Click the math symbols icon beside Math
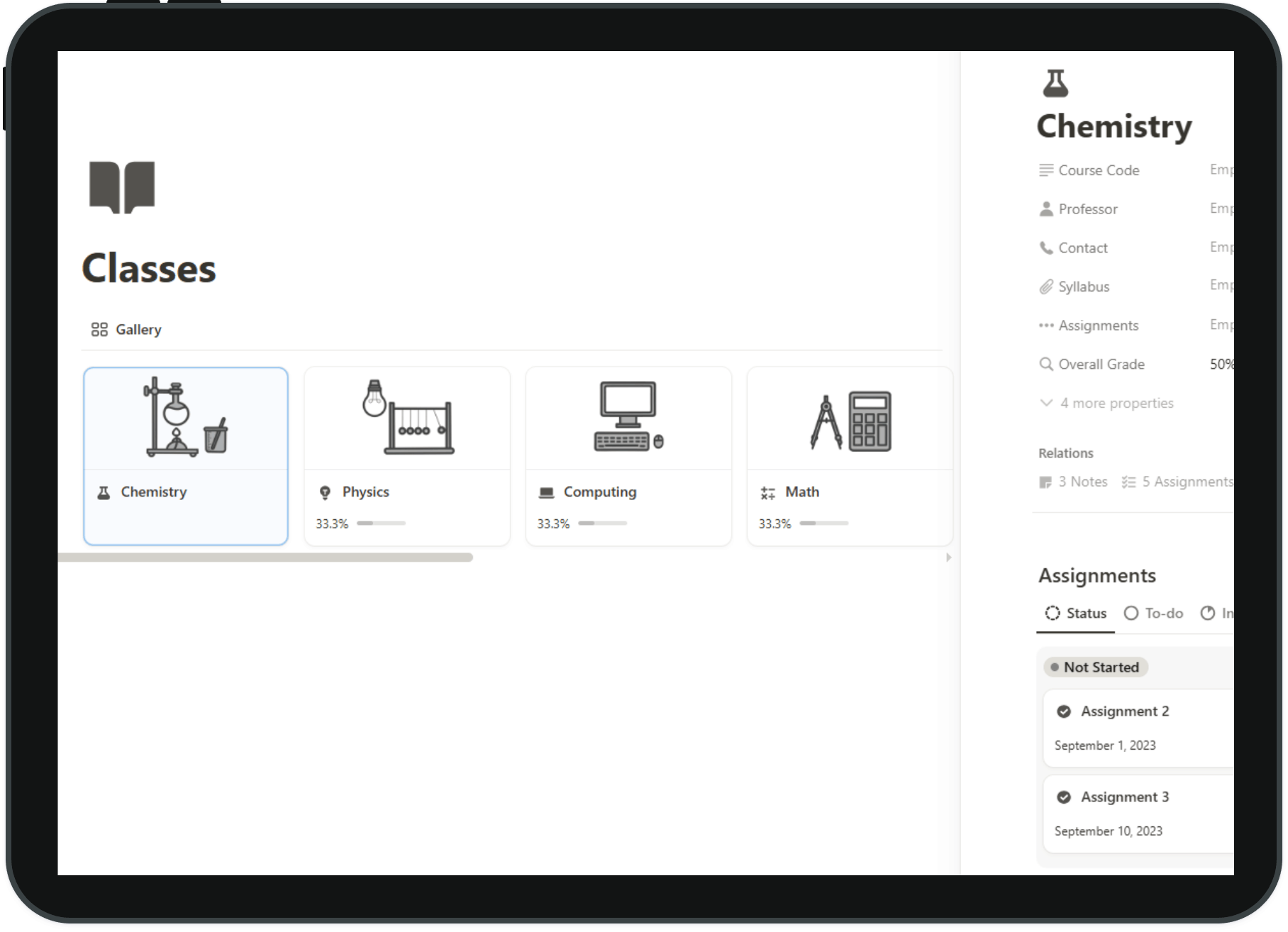 coord(767,493)
